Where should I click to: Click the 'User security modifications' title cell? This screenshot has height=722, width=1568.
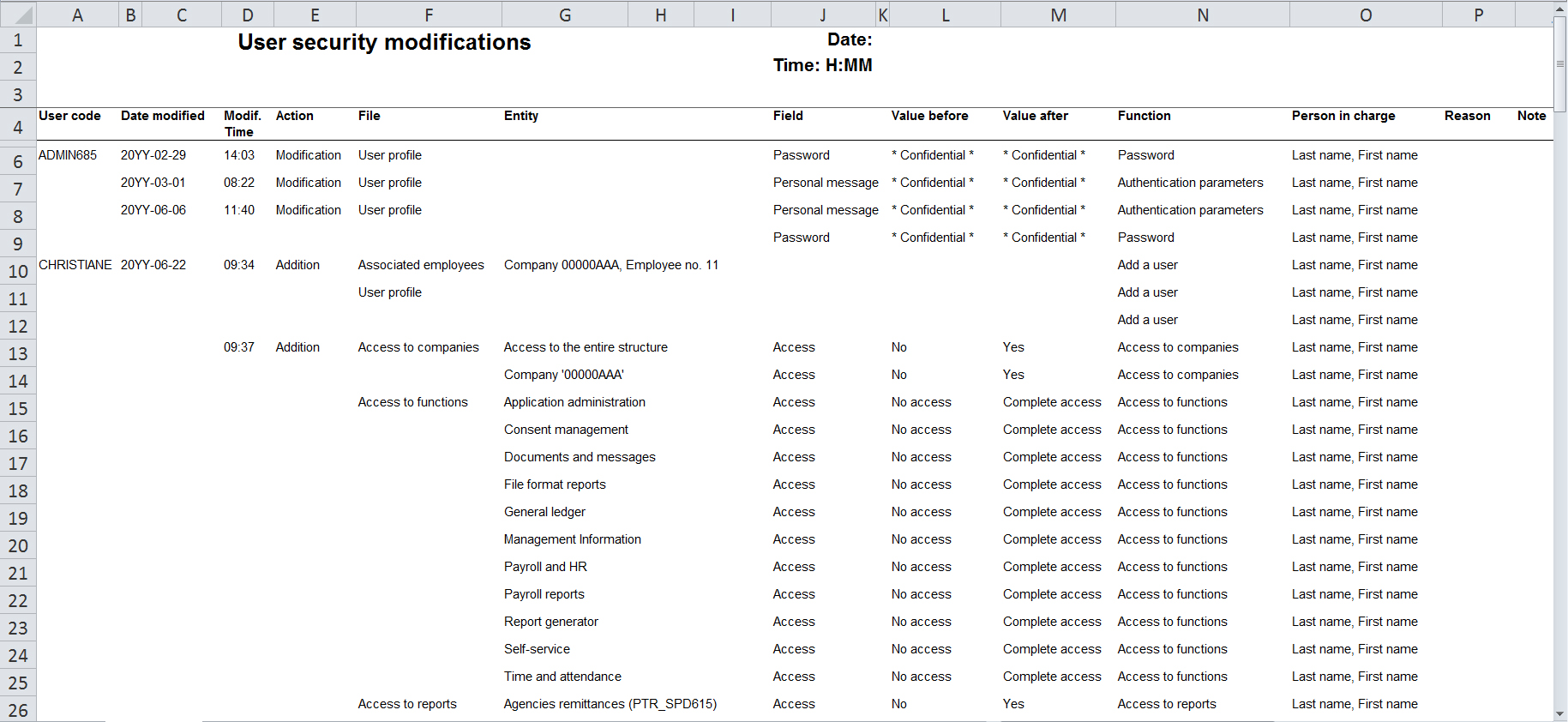(384, 42)
